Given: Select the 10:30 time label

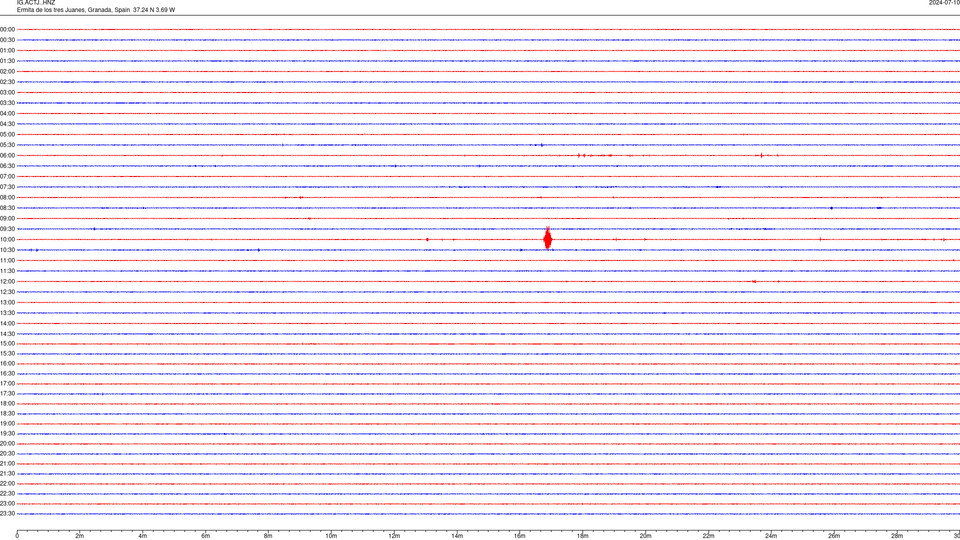Looking at the screenshot, I should pos(7,250).
